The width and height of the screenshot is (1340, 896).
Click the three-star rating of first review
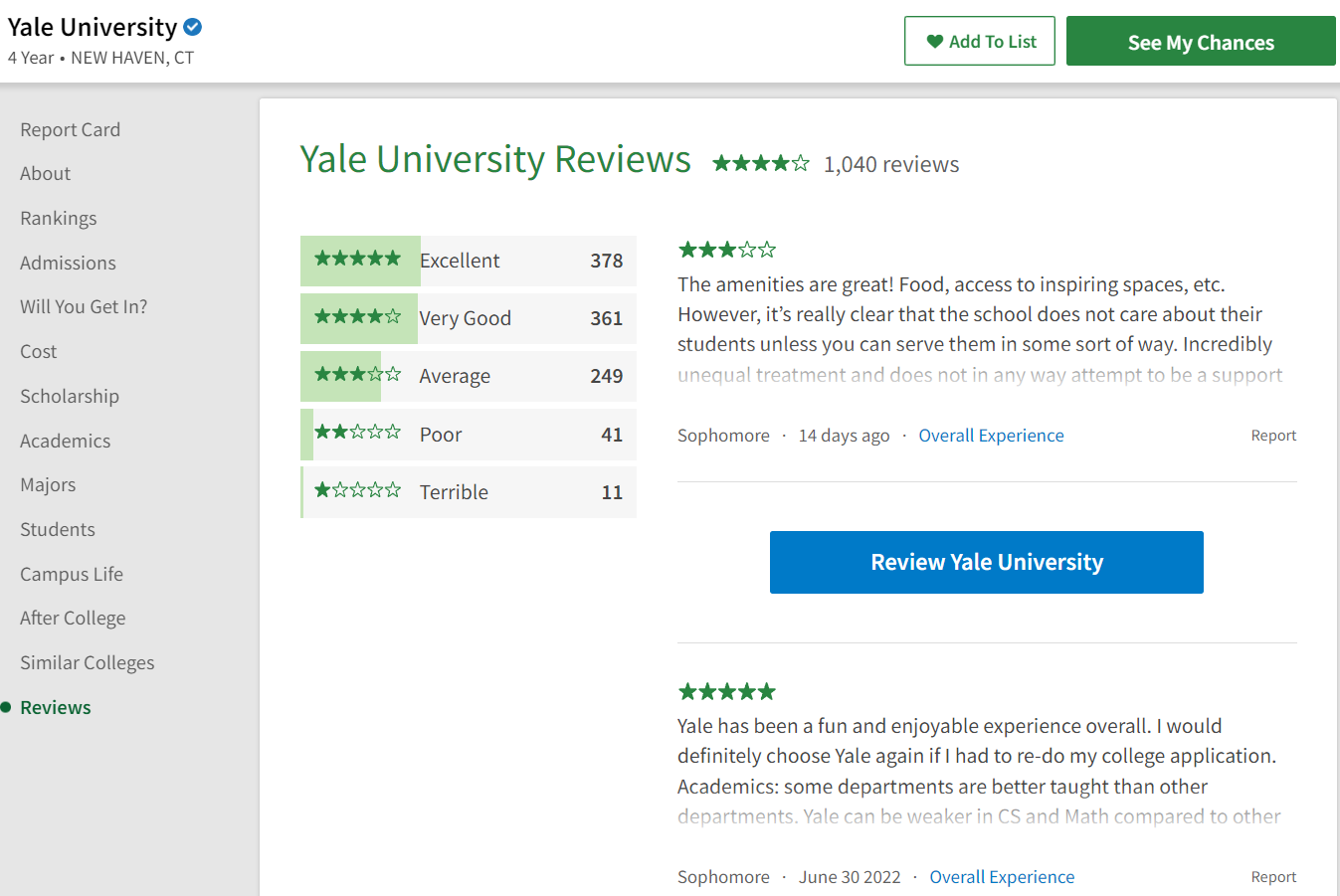click(x=727, y=250)
